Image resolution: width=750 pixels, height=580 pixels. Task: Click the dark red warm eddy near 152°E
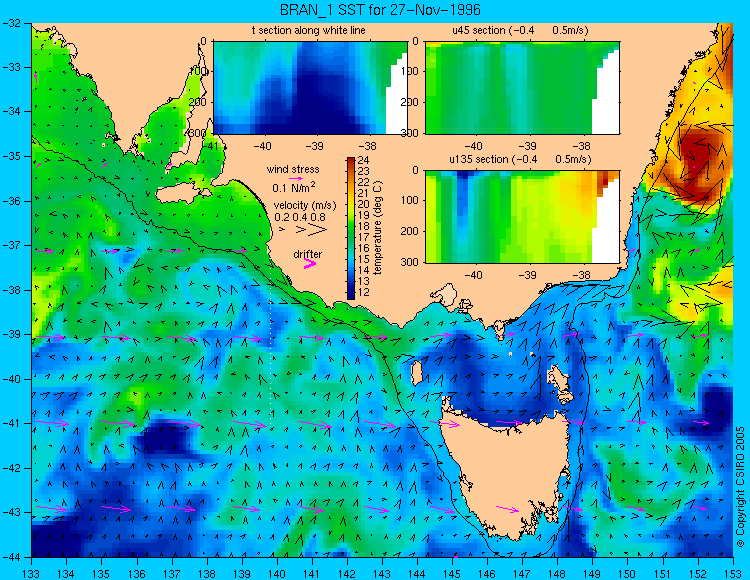coord(695,155)
